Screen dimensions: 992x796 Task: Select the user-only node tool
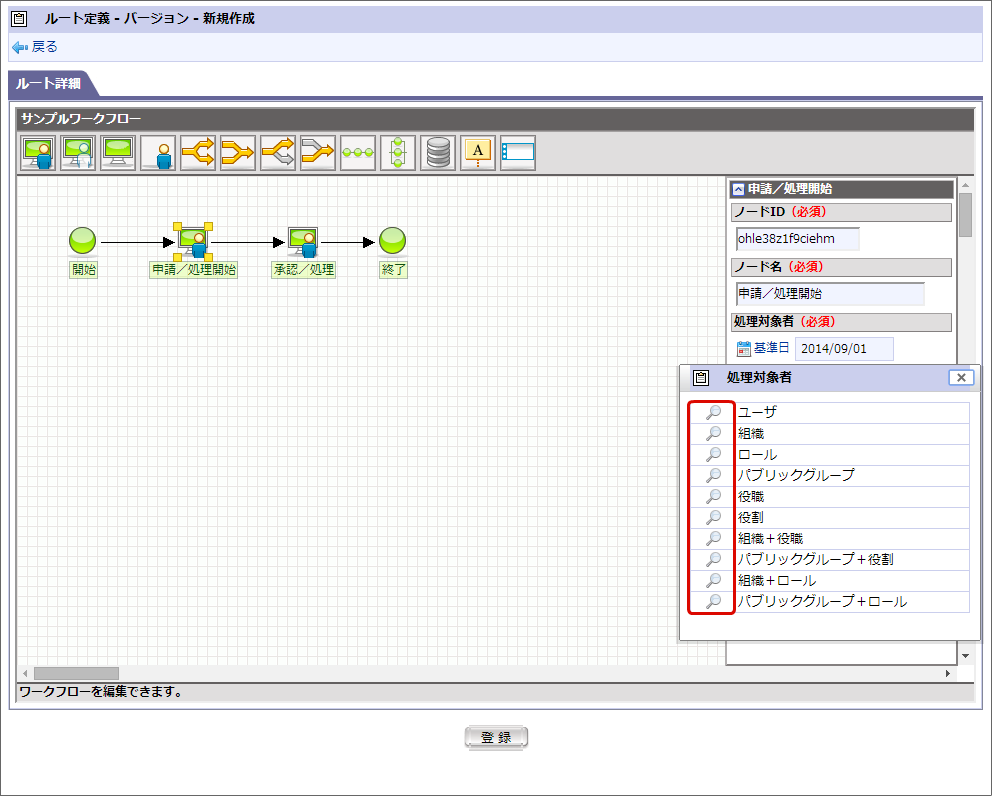click(x=158, y=153)
